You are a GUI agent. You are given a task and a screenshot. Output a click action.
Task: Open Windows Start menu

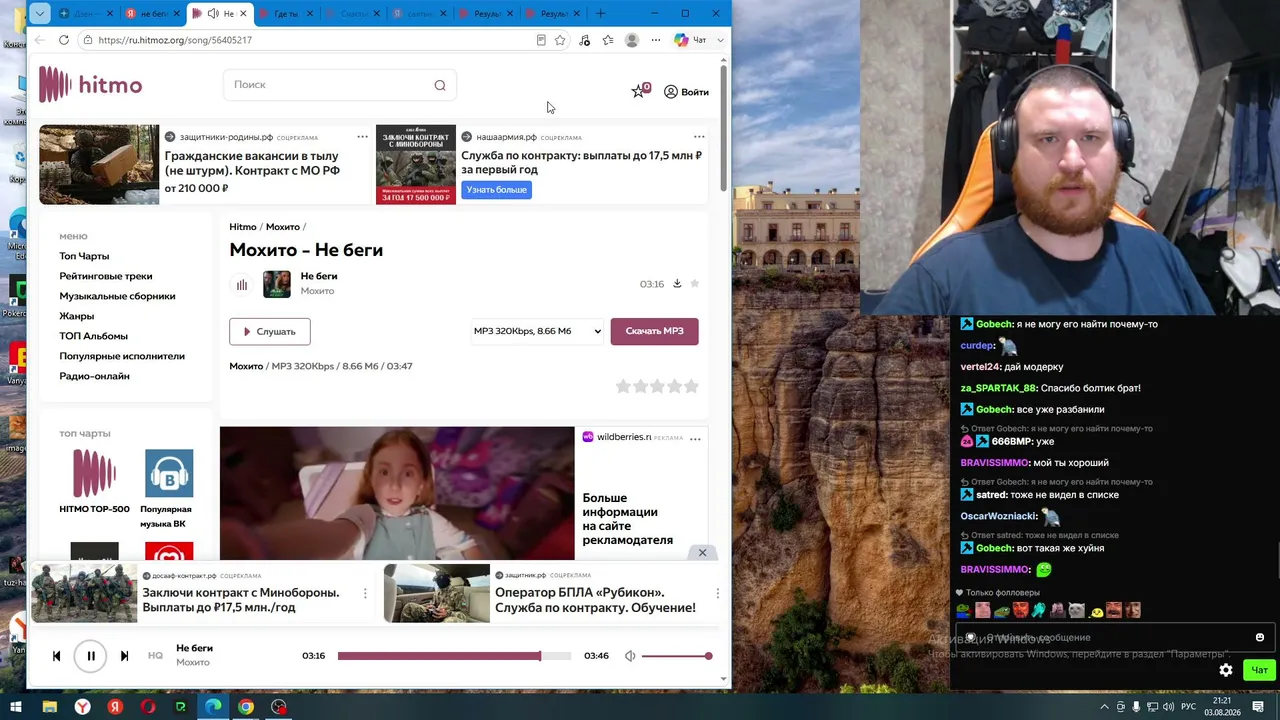pos(15,707)
